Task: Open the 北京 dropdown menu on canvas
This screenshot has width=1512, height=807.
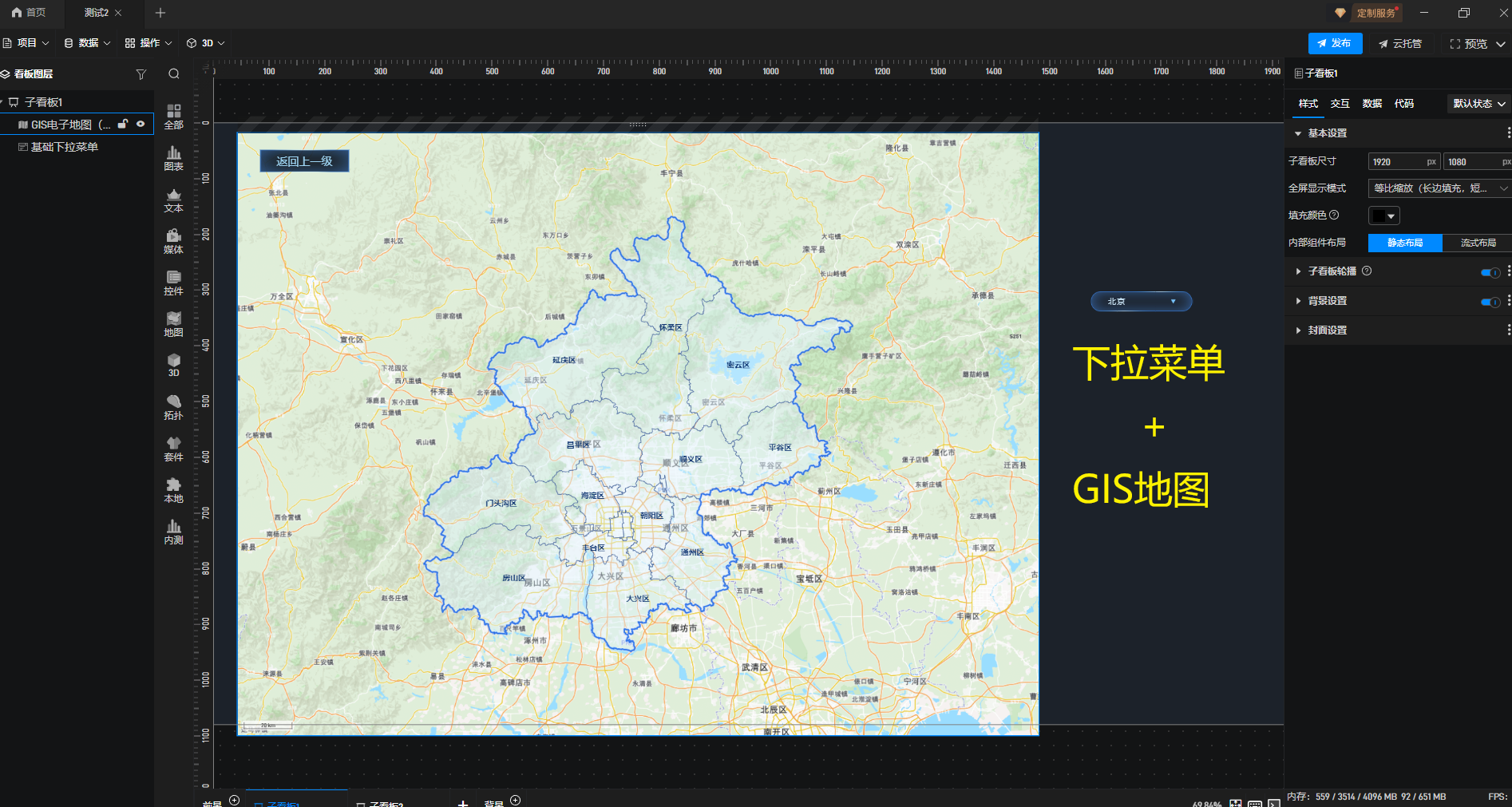Action: tap(1141, 301)
